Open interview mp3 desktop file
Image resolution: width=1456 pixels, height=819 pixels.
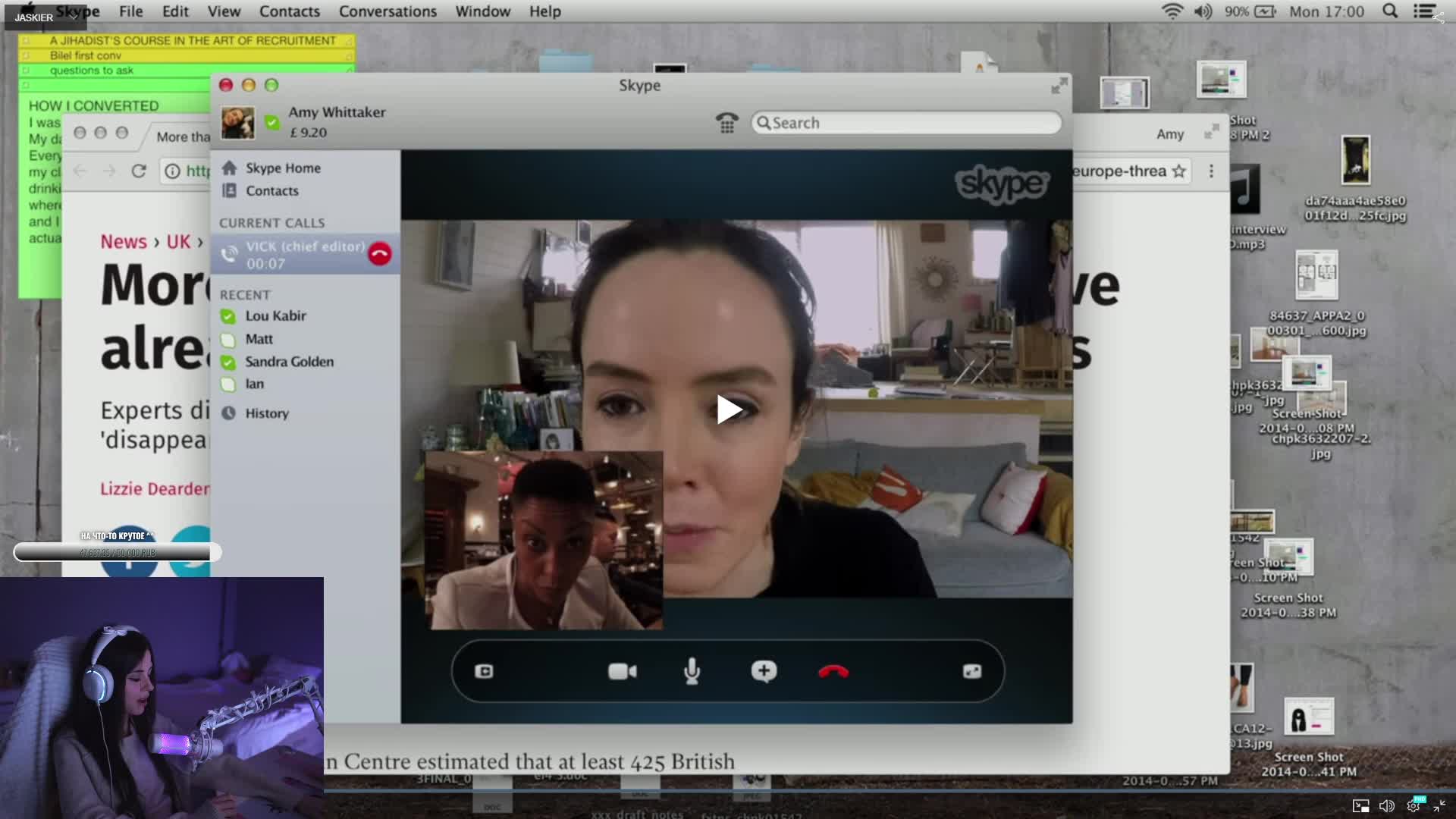(1257, 208)
